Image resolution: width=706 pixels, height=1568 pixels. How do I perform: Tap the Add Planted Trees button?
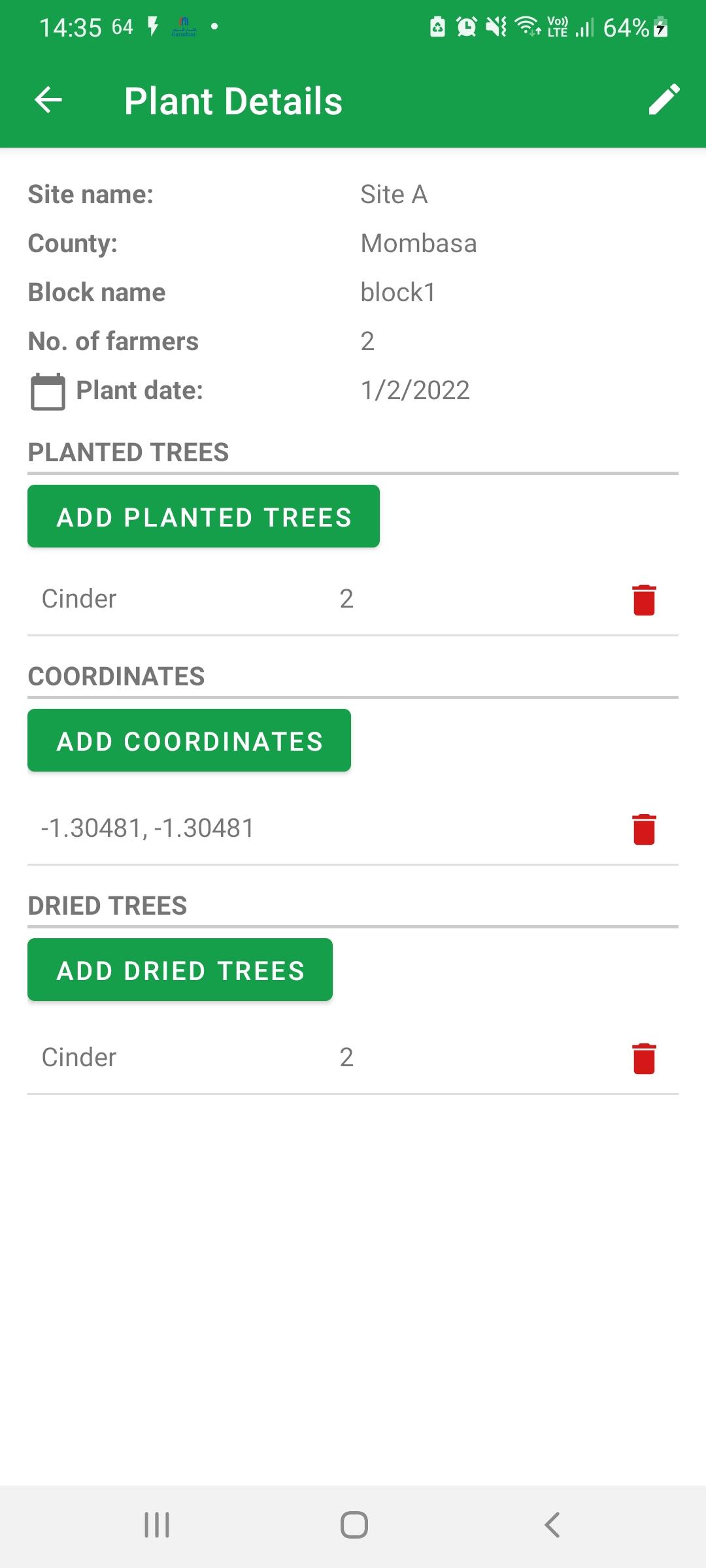203,516
